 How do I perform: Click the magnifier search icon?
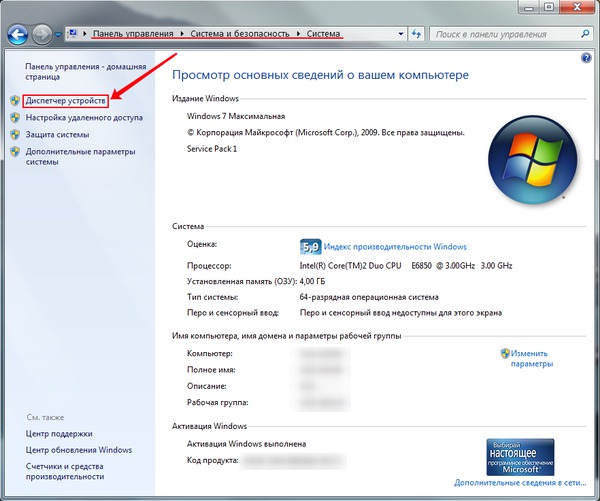click(585, 34)
